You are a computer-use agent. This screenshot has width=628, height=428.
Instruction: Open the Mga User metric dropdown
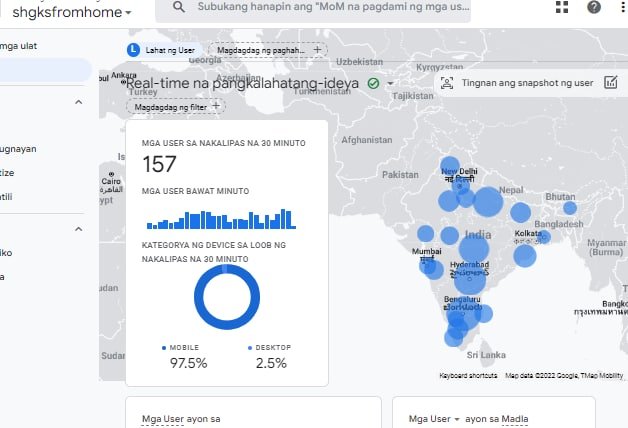pos(456,419)
